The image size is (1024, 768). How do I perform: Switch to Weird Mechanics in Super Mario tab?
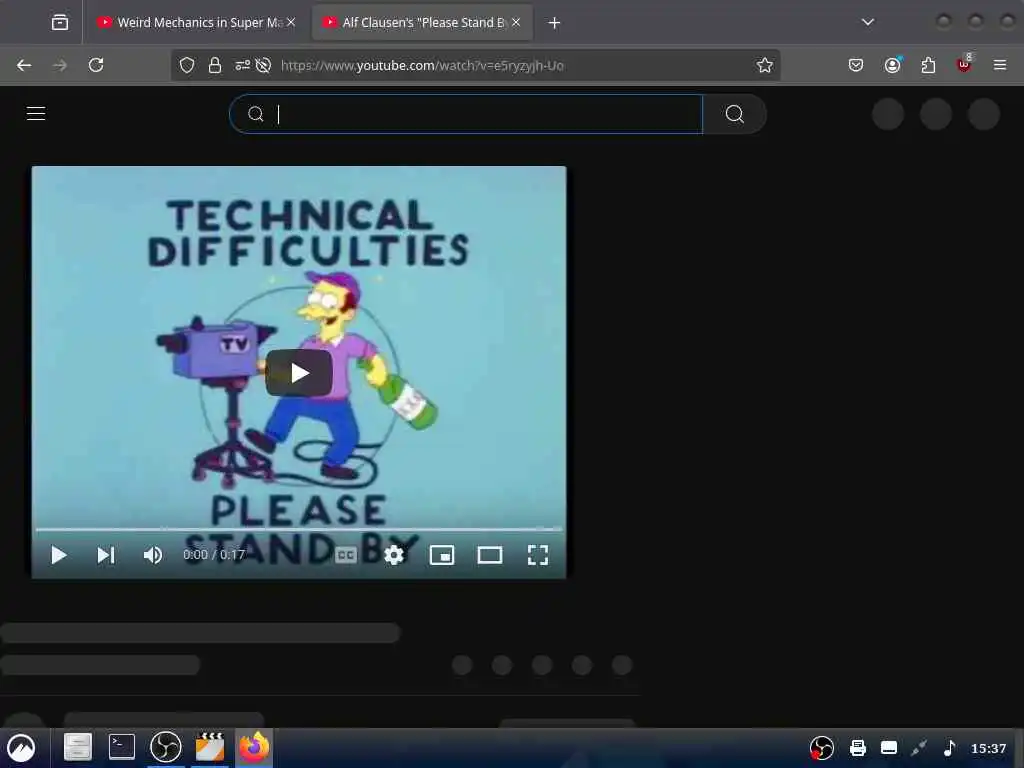coord(197,23)
